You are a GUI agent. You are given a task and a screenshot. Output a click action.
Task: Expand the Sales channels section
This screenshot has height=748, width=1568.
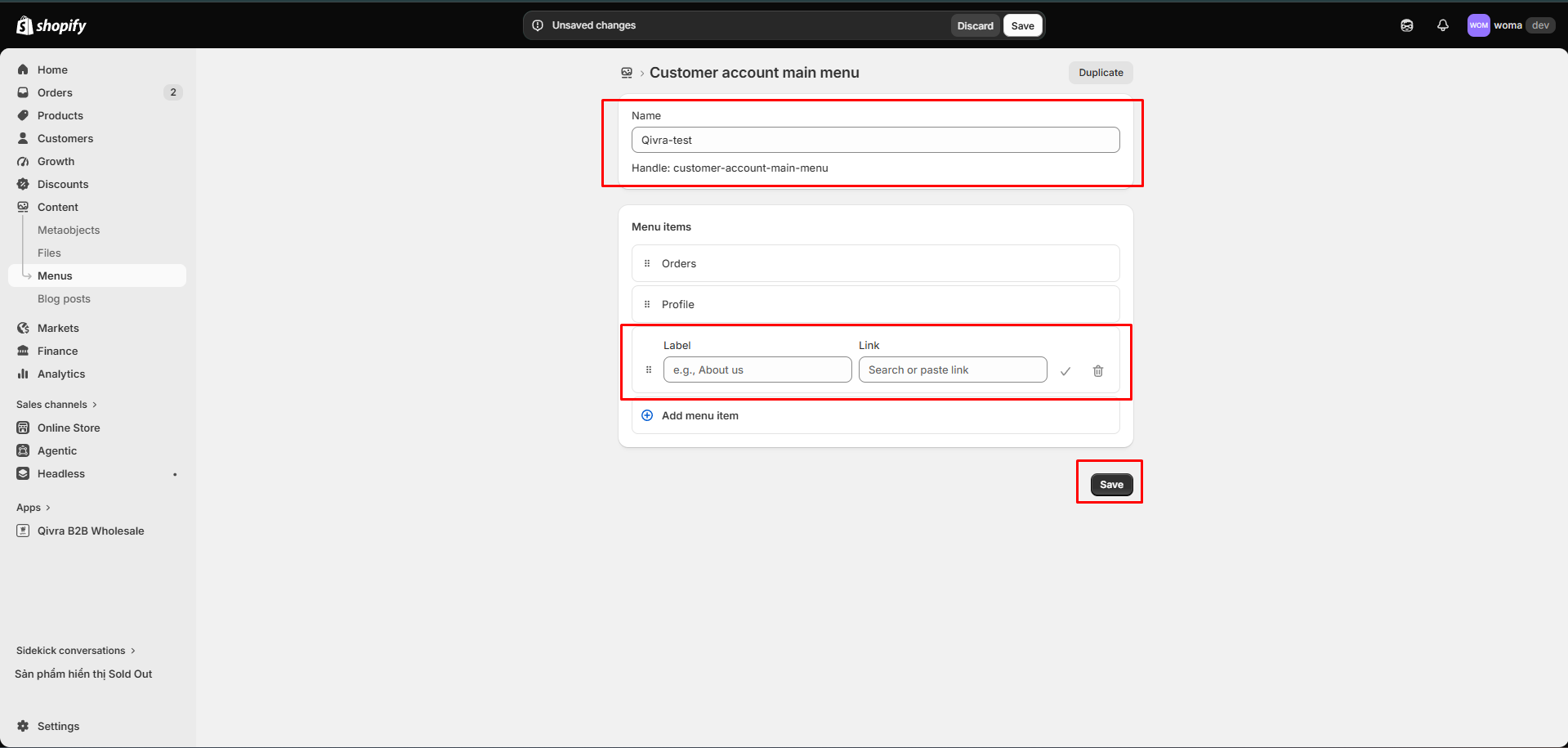click(x=56, y=405)
